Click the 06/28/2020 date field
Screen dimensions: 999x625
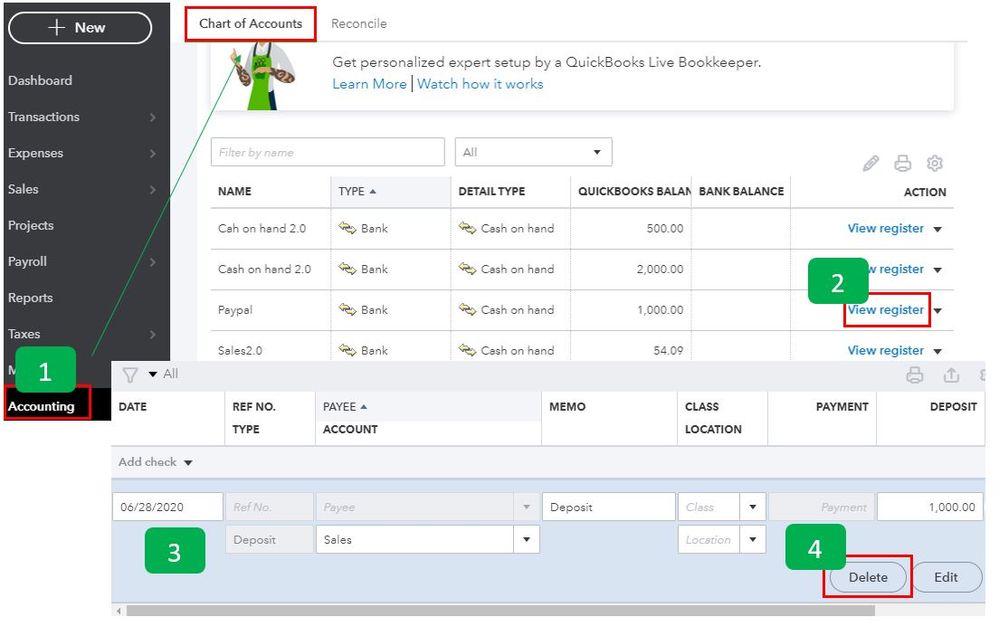(168, 507)
